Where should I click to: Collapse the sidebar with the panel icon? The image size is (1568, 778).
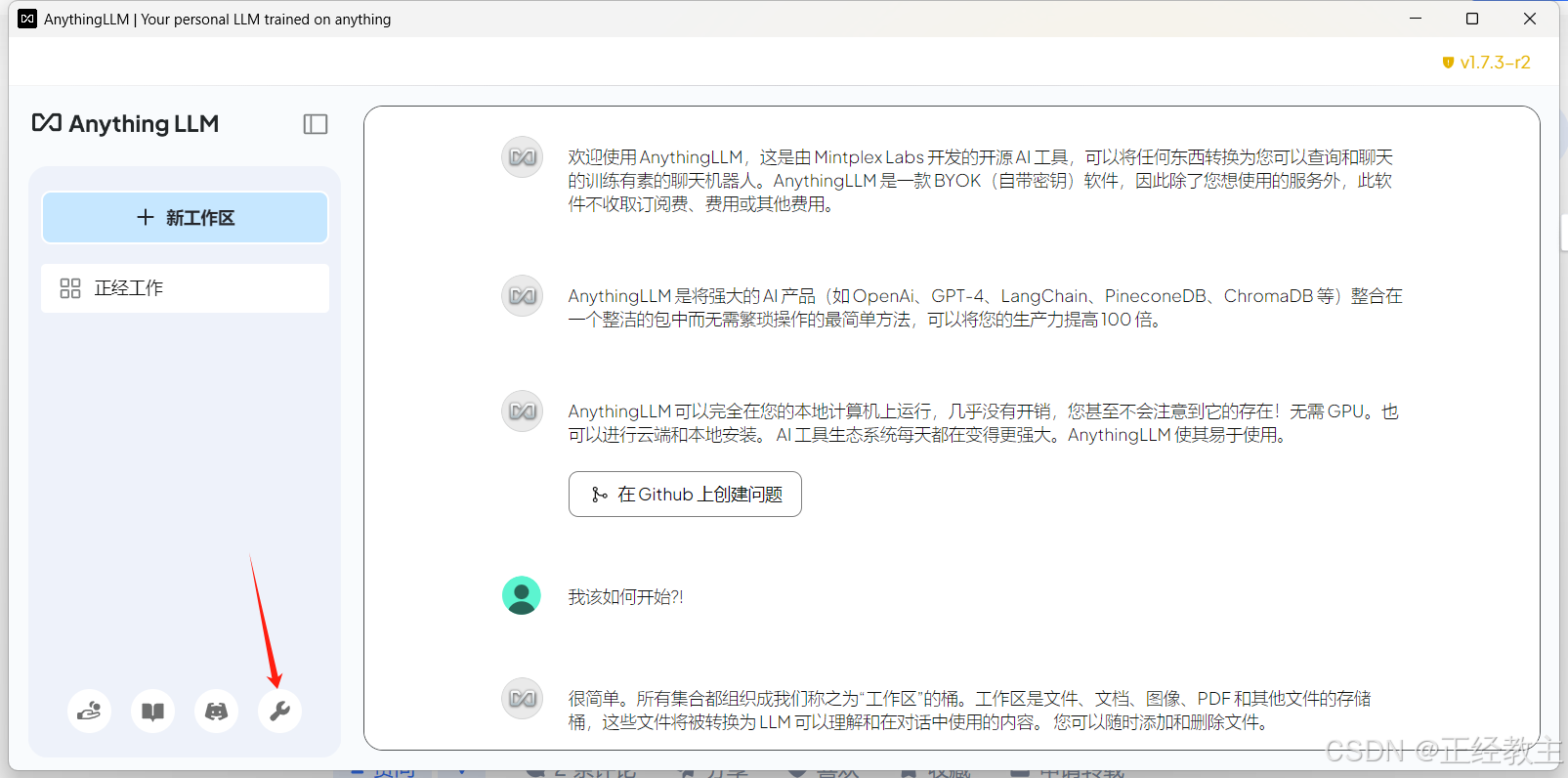click(316, 124)
